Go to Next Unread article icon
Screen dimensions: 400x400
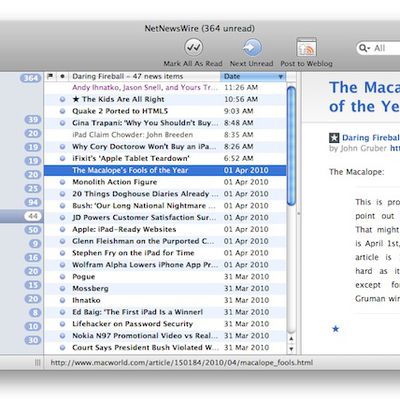pos(252,48)
